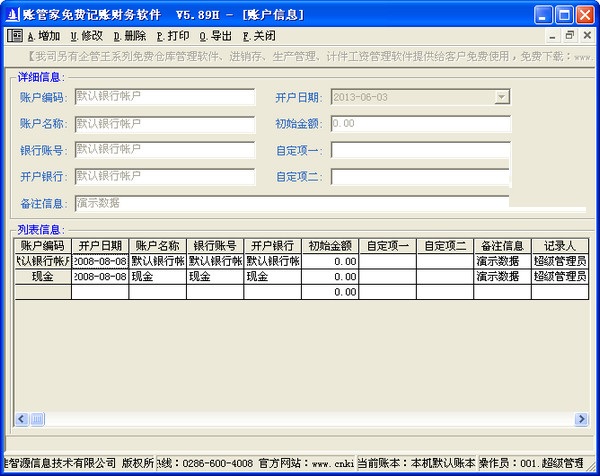Click the inner window minimize button
The width and height of the screenshot is (600, 476).
click(552, 36)
